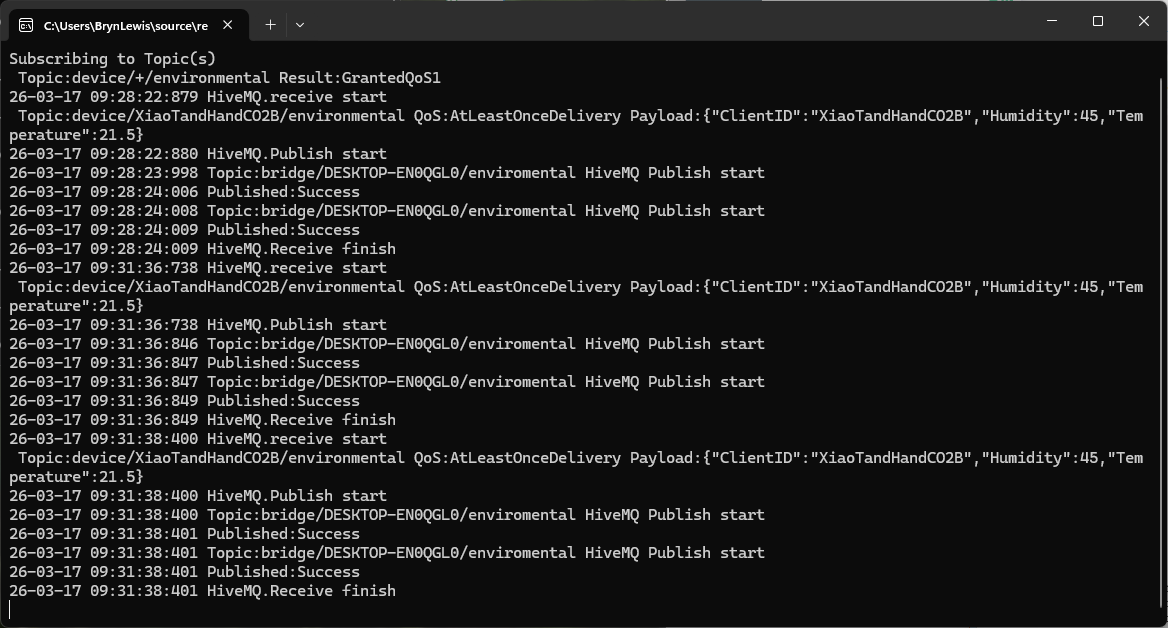
Task: Click the 09:31:36:849 HiveMQ.Receive finish line
Action: (x=203, y=420)
